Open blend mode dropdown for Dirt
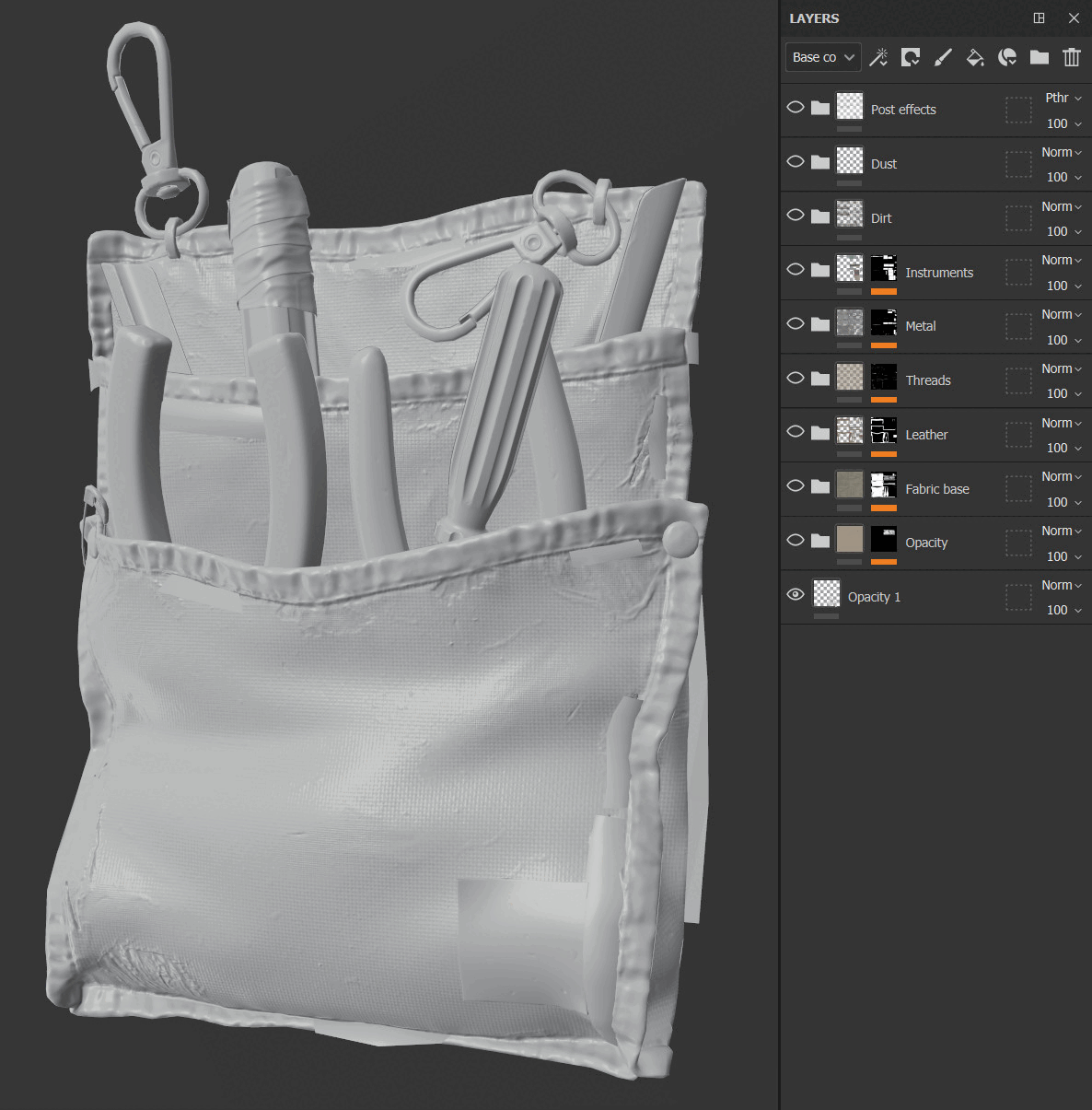The image size is (1092, 1110). point(1062,206)
